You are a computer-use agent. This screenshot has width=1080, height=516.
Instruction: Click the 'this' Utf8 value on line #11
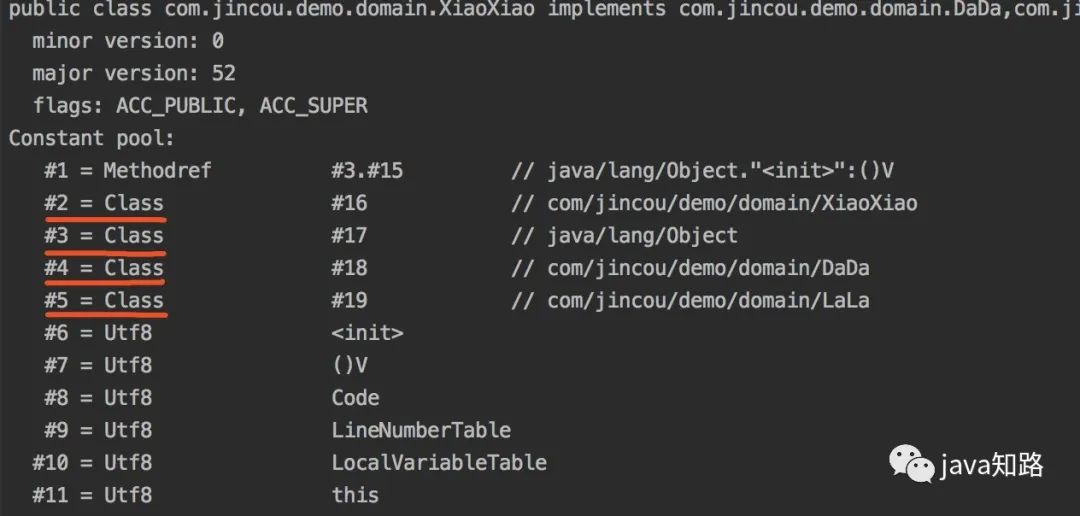[x=355, y=495]
